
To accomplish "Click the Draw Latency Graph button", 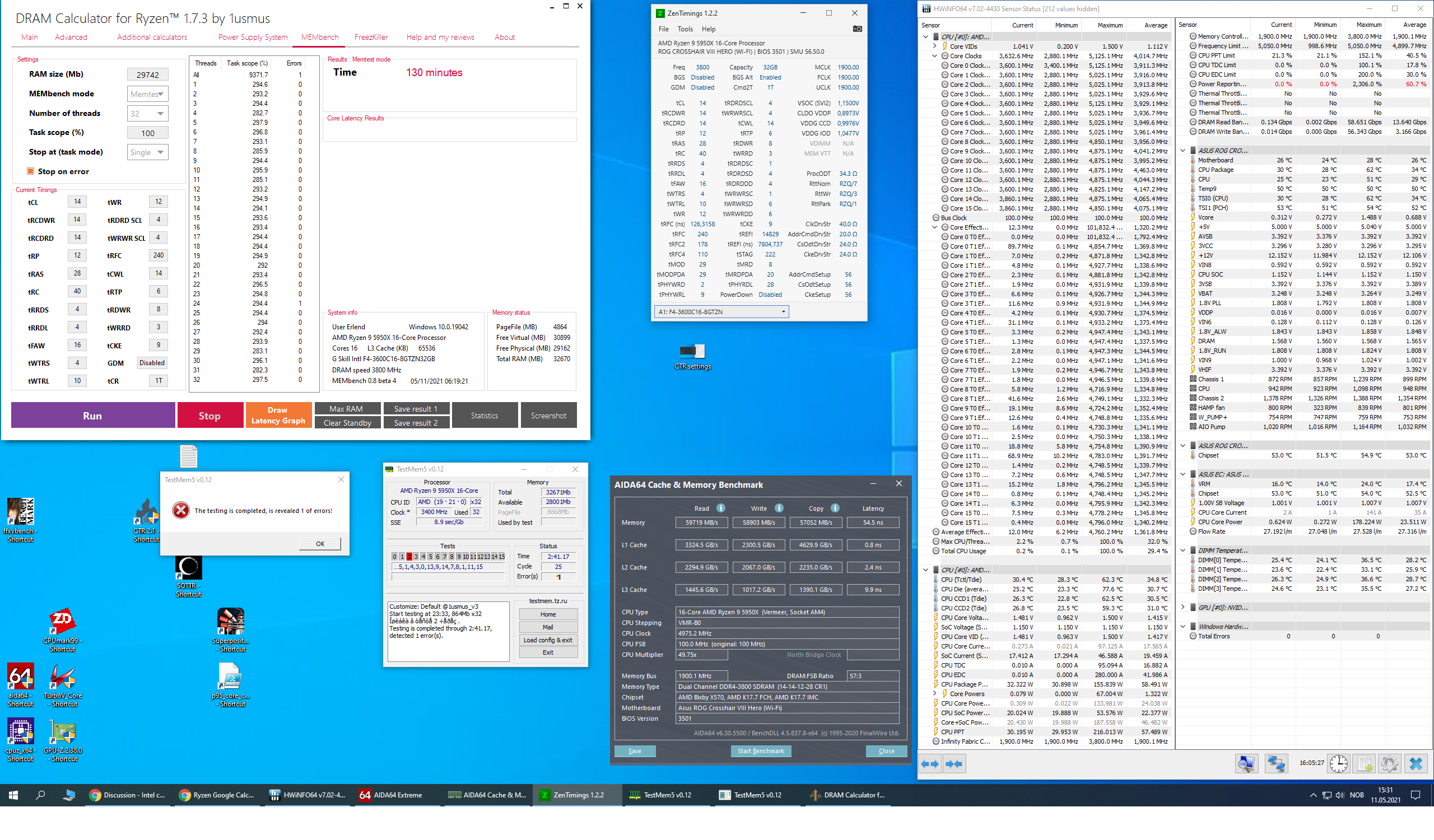I will point(278,415).
